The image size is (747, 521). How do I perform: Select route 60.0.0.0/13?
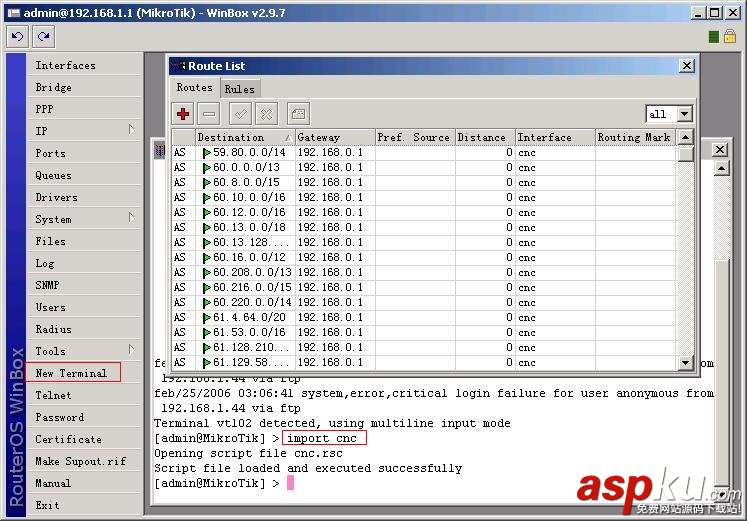coord(424,168)
